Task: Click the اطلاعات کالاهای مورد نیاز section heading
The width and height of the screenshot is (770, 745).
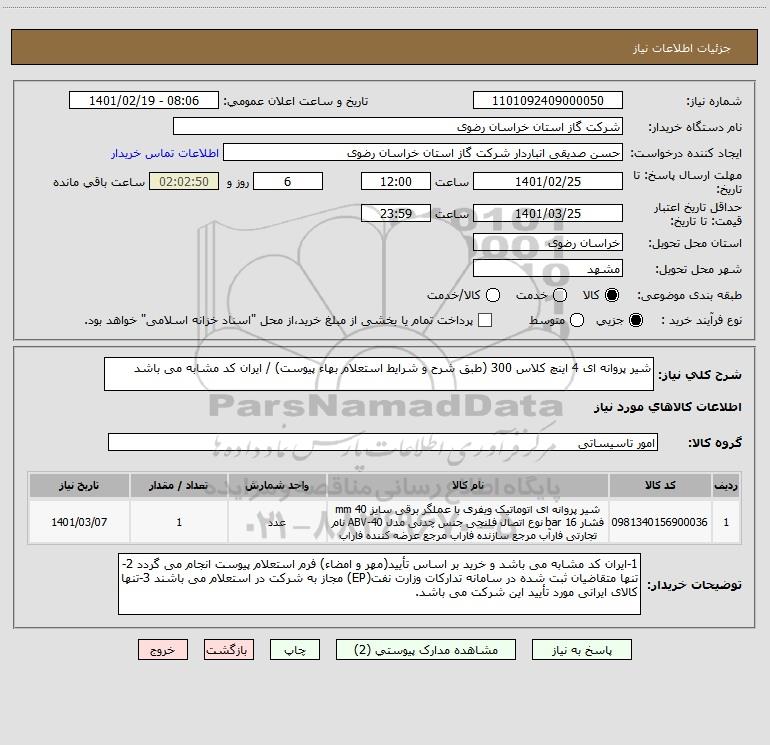Action: pyautogui.click(x=668, y=407)
